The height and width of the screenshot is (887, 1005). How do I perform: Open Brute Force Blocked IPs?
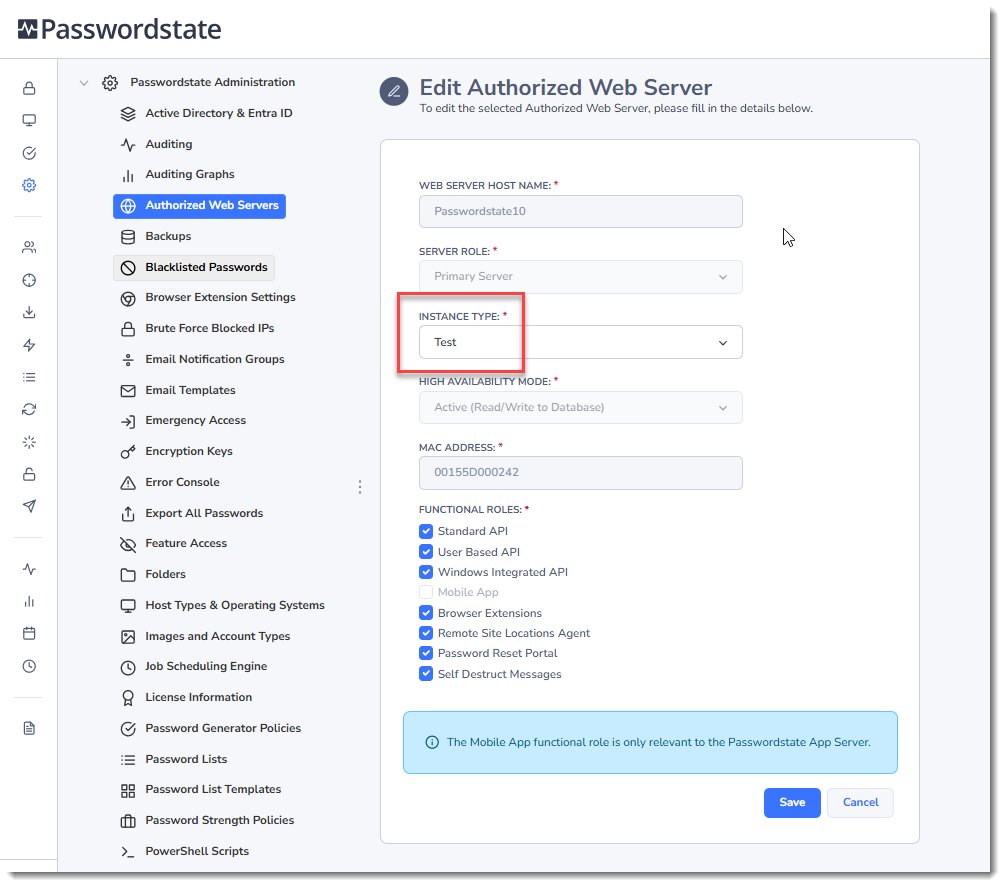coord(210,328)
